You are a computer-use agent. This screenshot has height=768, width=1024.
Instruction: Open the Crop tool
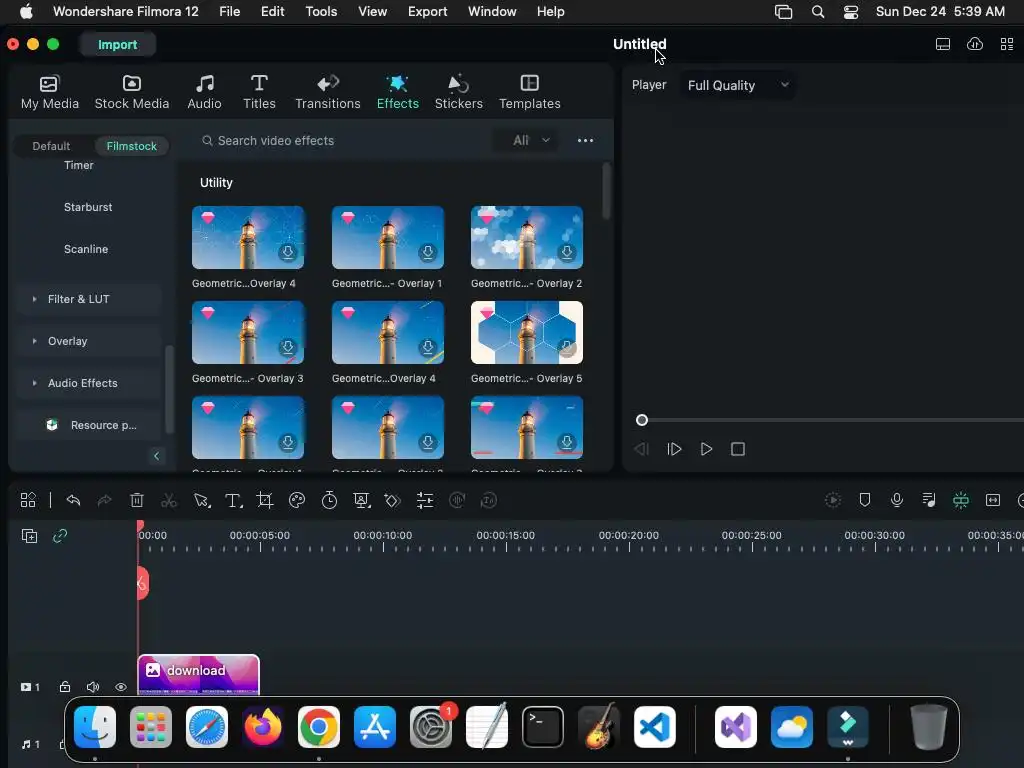[264, 500]
